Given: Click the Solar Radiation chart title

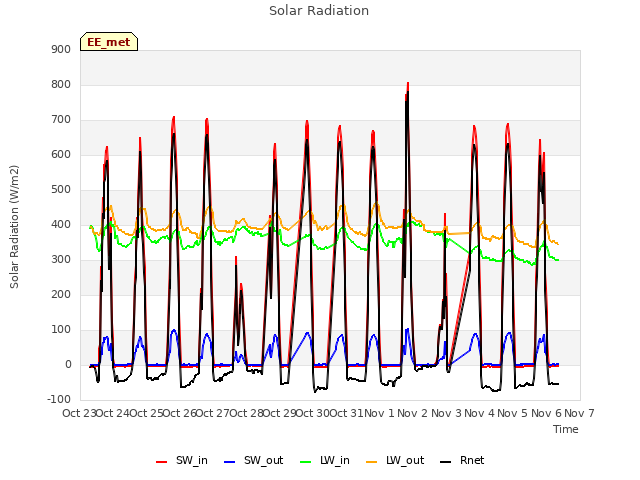Looking at the screenshot, I should point(319,11).
